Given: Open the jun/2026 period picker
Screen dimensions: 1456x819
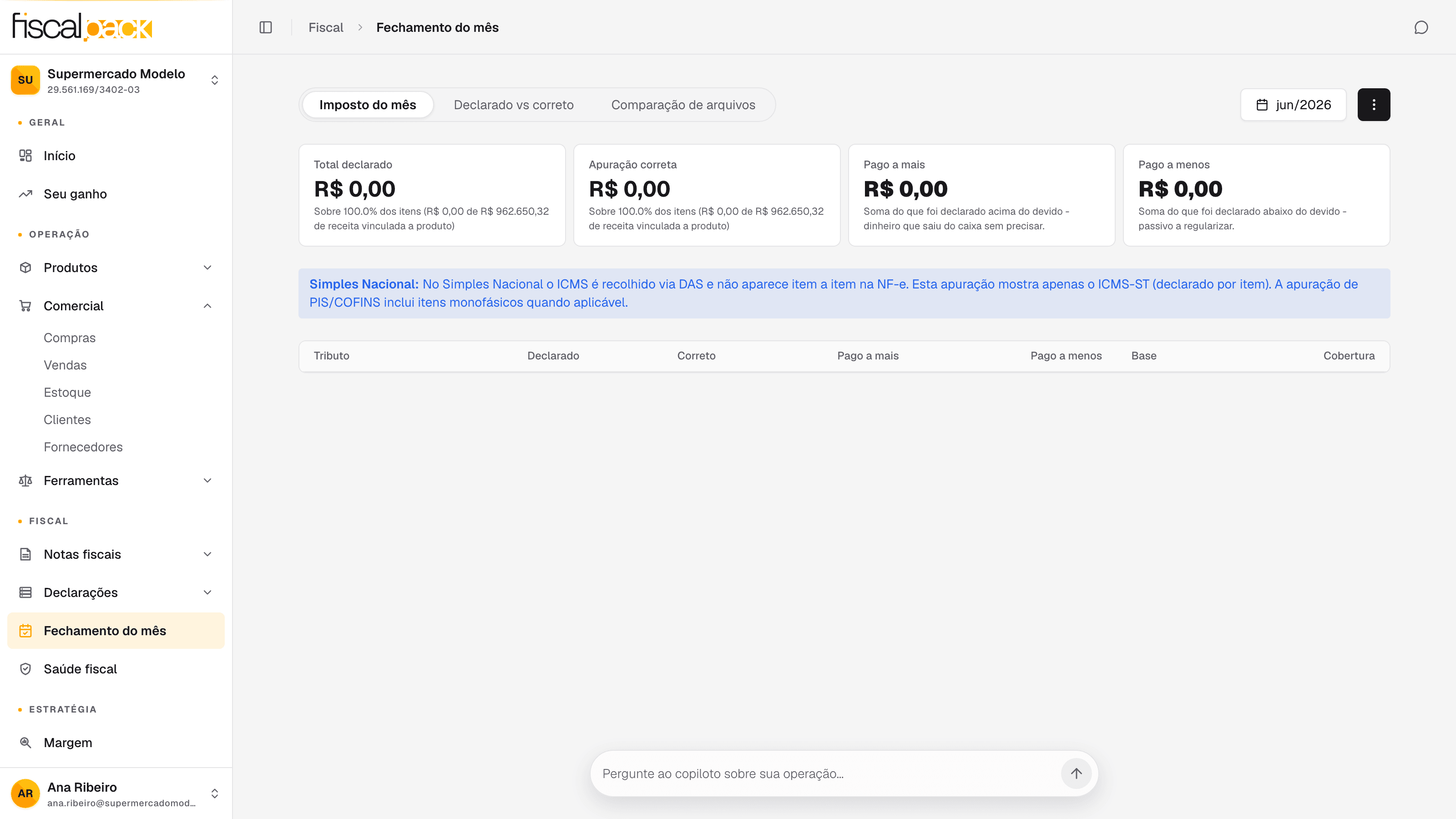Looking at the screenshot, I should (1293, 105).
